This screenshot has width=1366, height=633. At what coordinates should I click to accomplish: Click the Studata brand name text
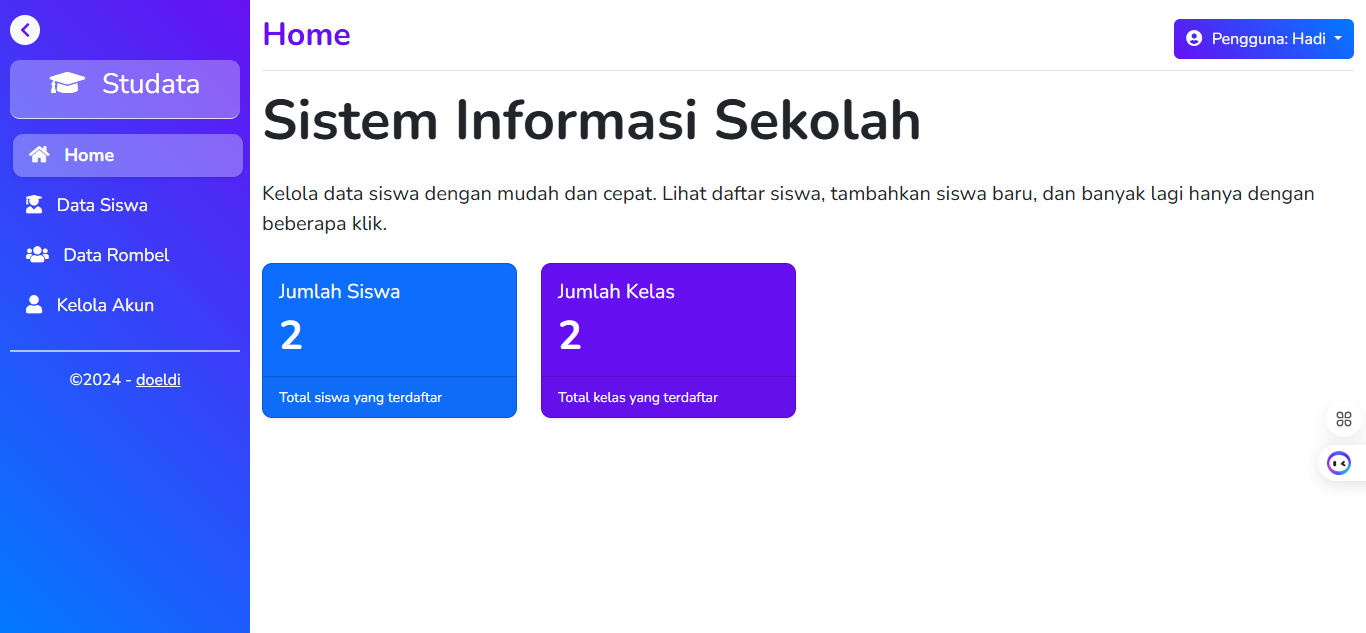151,84
